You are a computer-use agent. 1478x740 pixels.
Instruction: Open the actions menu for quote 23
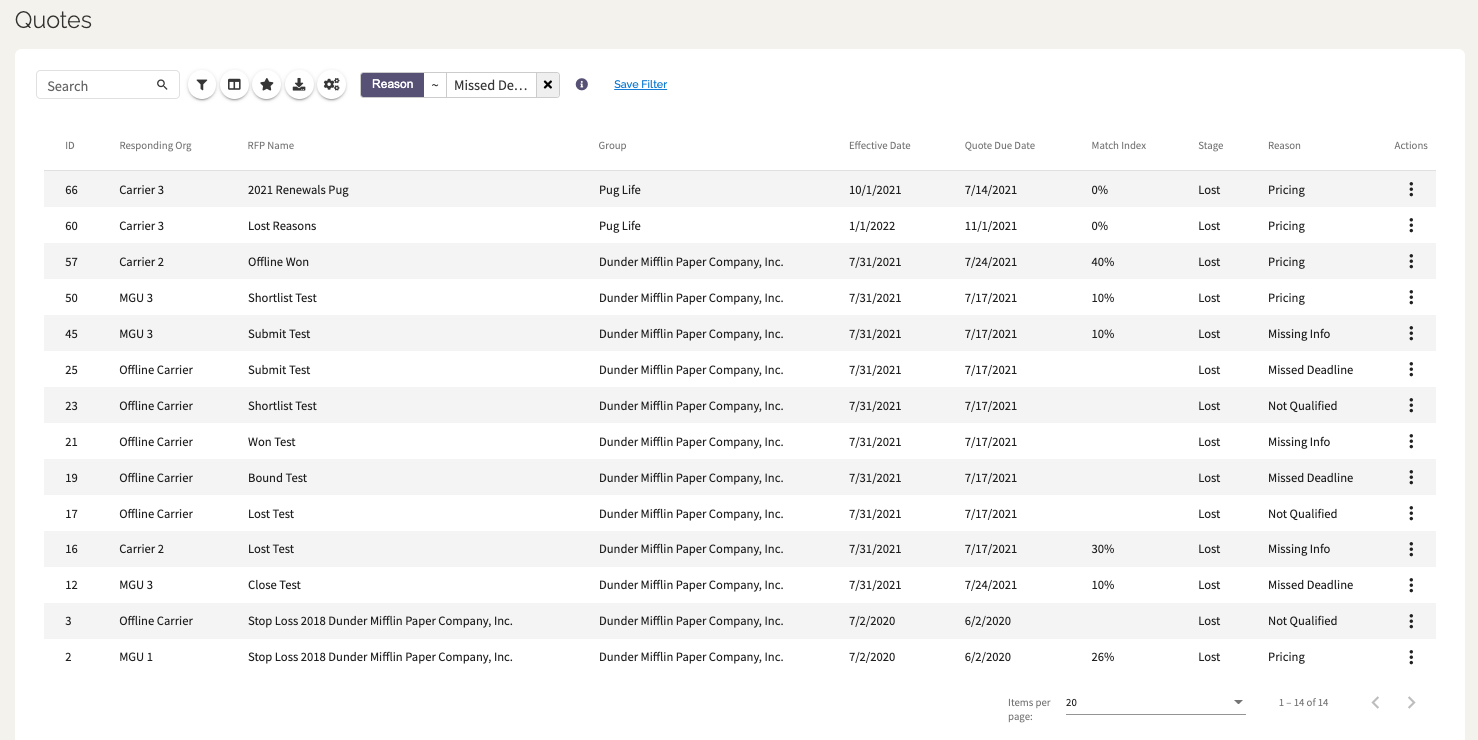[x=1411, y=406]
